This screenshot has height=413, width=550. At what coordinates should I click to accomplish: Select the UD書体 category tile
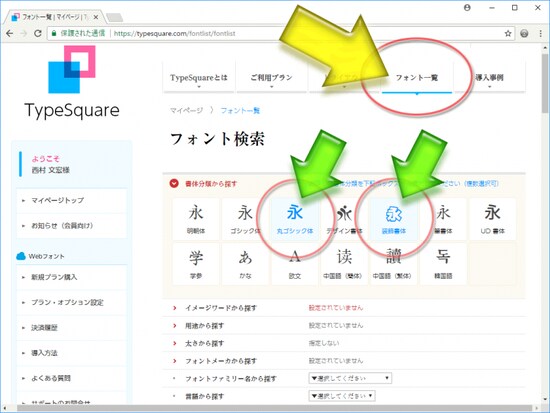pos(492,219)
